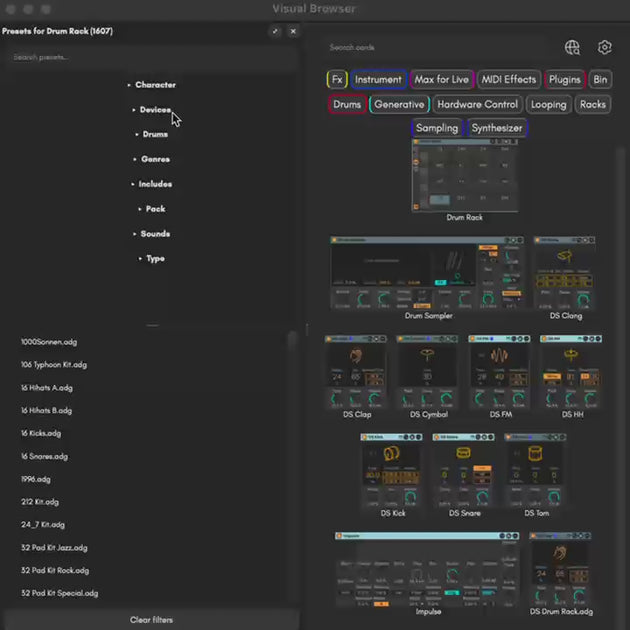Screen dimensions: 630x630
Task: Toggle the Fx tag filter
Action: (x=337, y=80)
